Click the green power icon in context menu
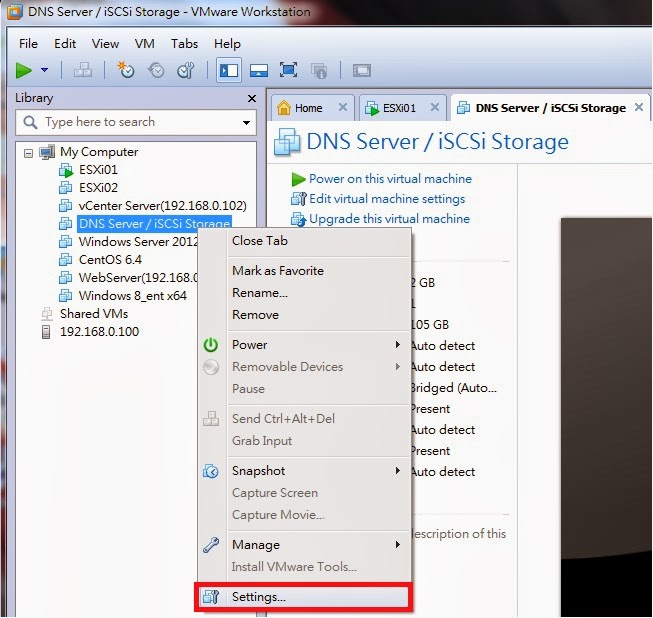Screen dimensions: 653x618 (x=211, y=345)
